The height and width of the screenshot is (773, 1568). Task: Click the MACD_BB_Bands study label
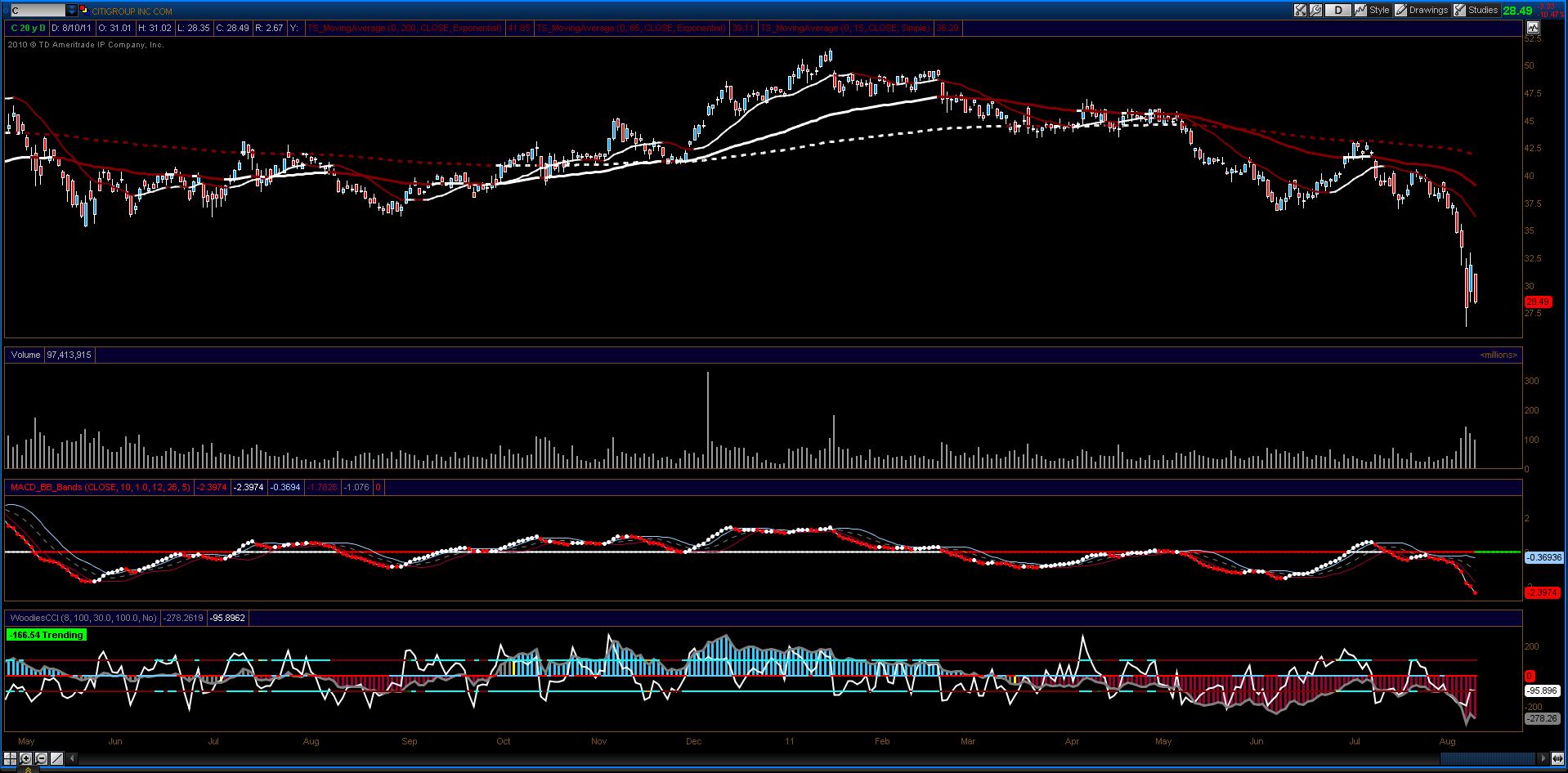tap(100, 487)
